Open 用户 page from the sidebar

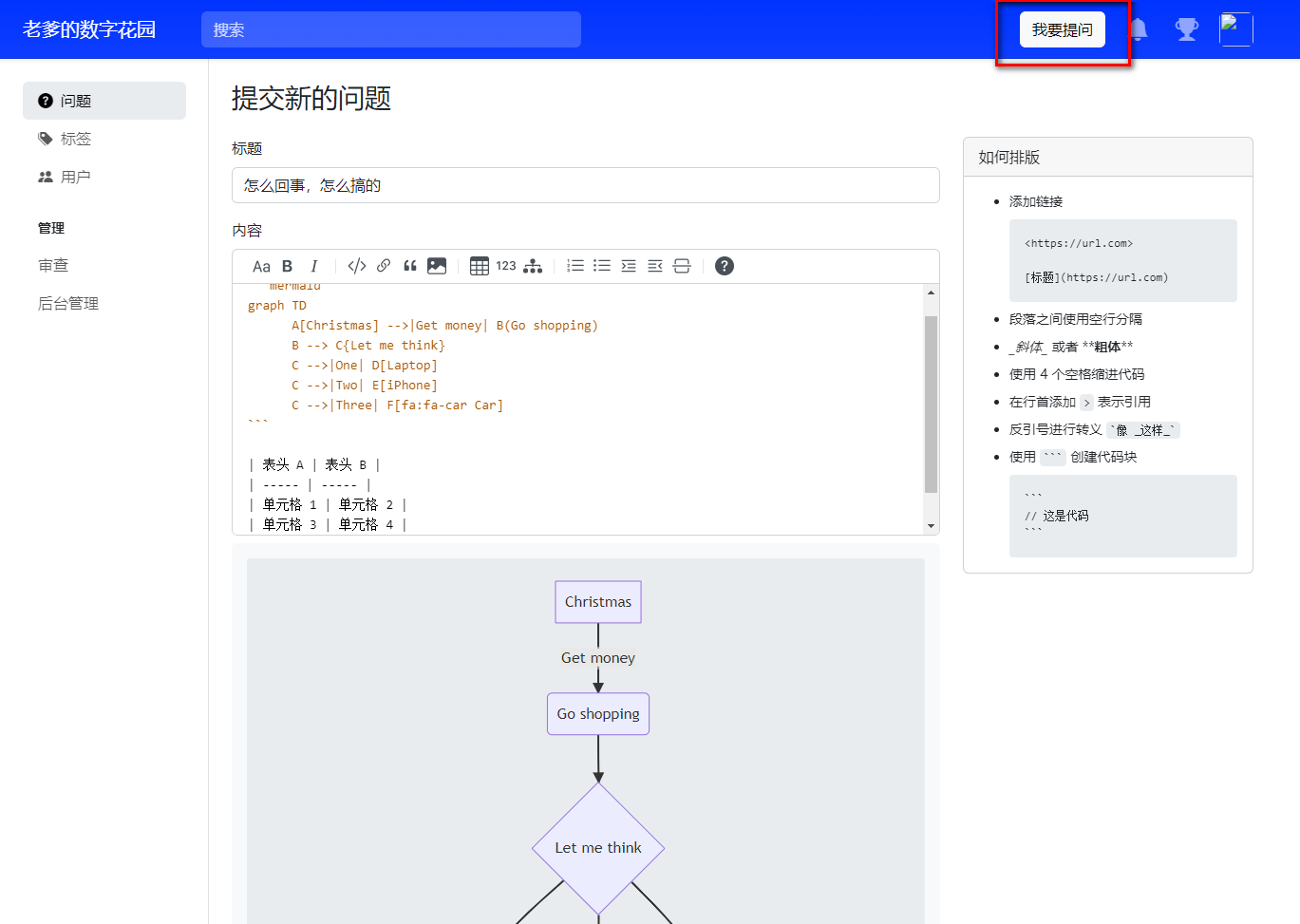click(x=76, y=177)
